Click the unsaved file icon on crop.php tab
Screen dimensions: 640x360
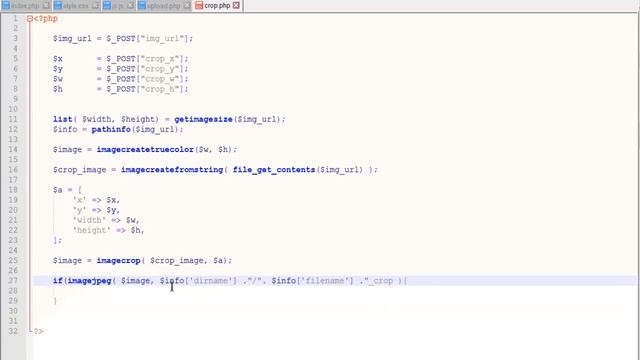click(199, 6)
